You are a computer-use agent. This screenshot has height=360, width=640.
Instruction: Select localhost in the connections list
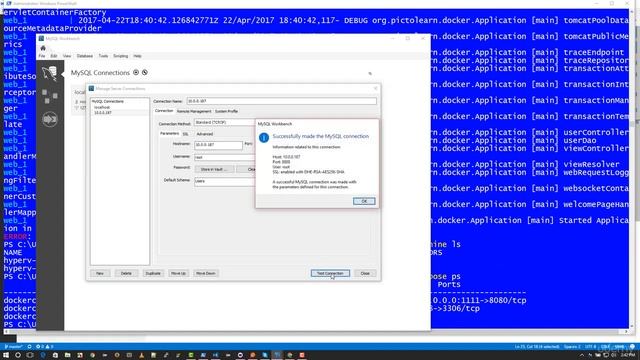pos(102,107)
